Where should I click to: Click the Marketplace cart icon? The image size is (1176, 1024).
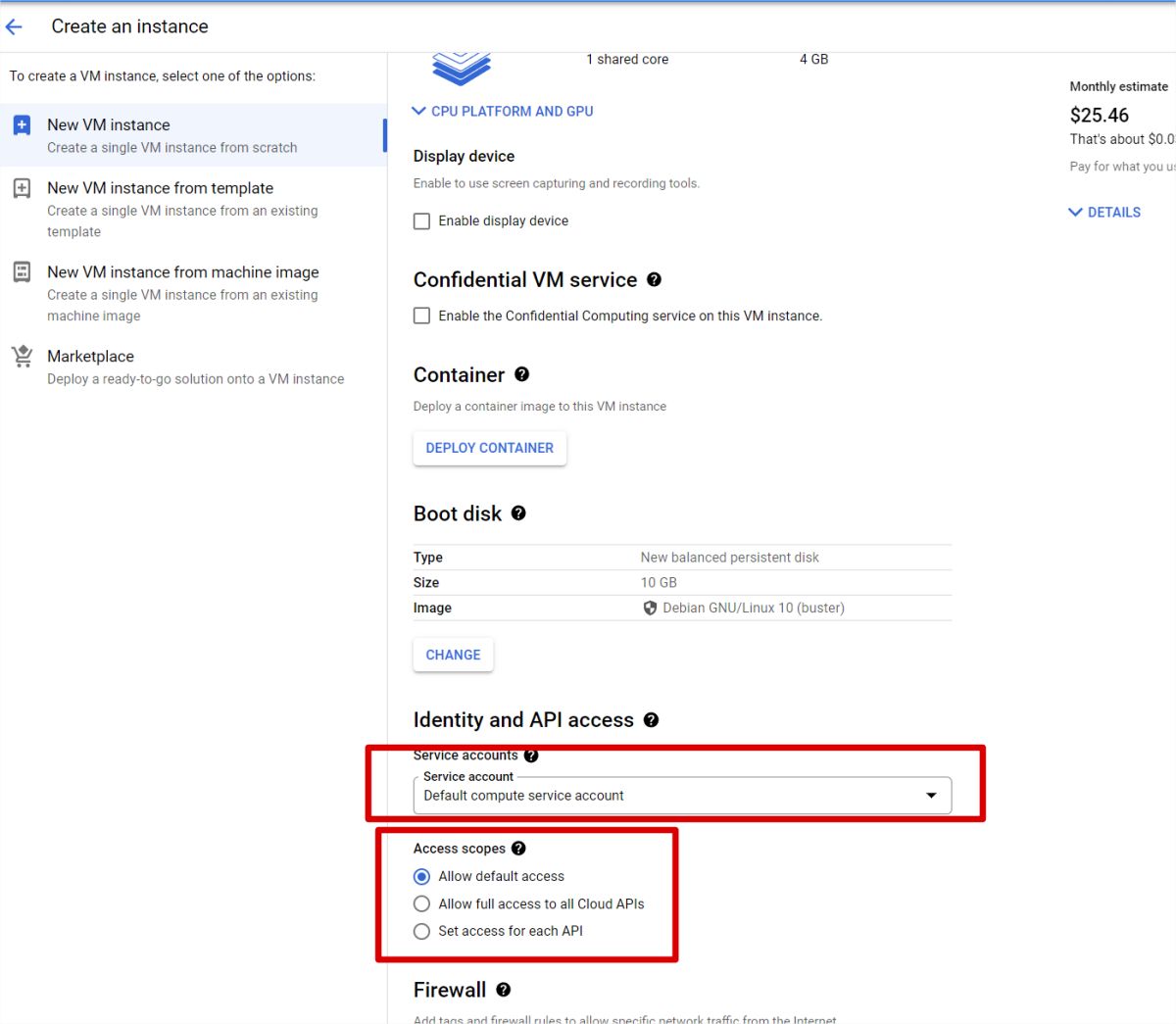(22, 357)
